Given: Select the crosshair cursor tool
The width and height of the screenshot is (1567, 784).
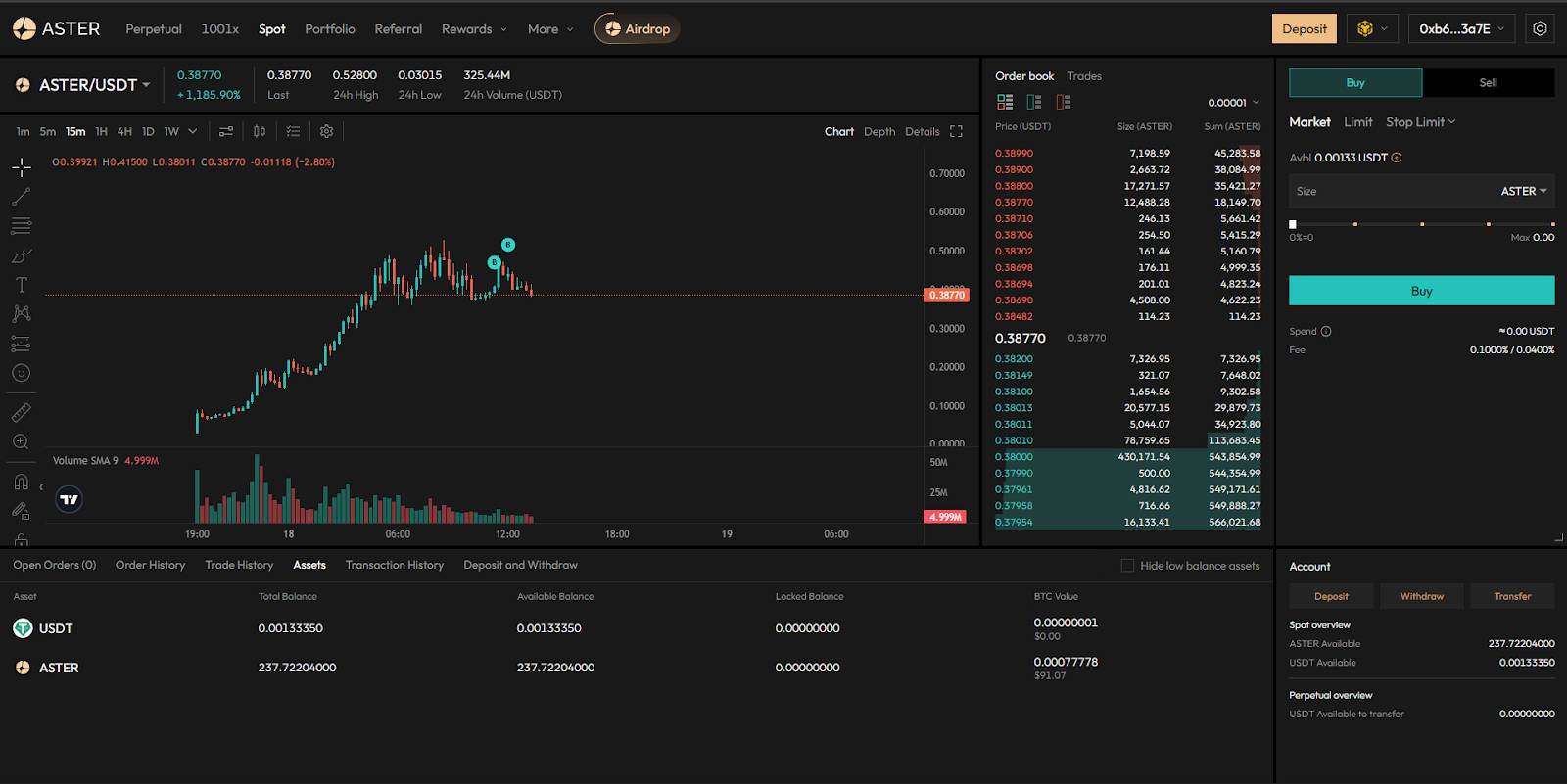Looking at the screenshot, I should [22, 167].
